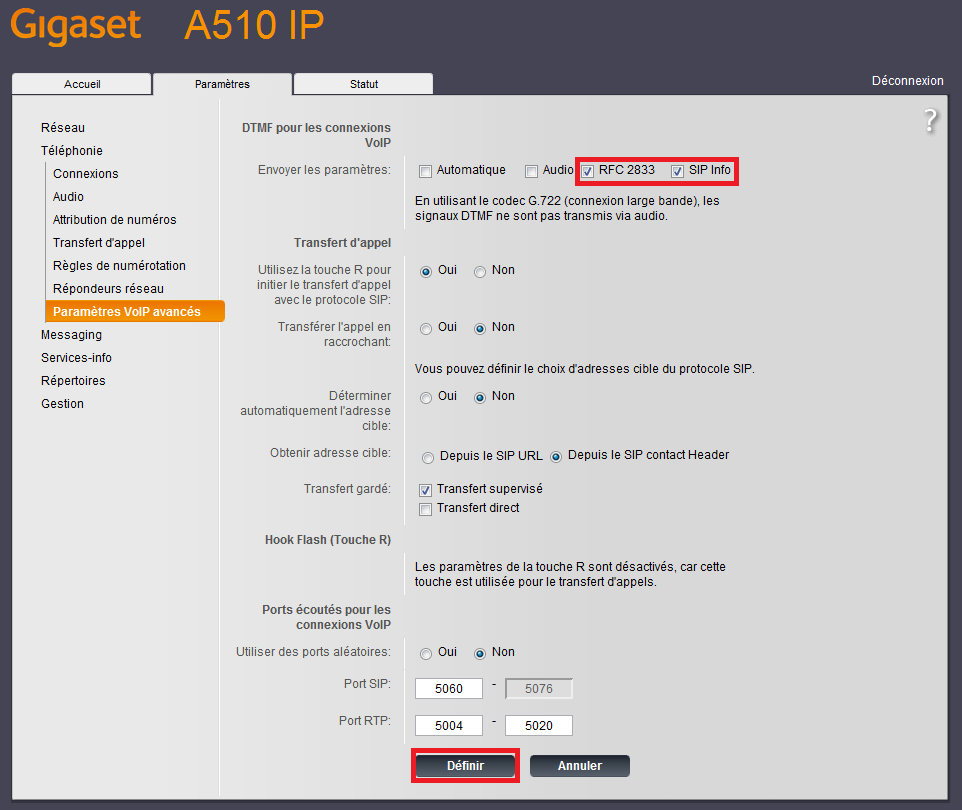Image resolution: width=962 pixels, height=810 pixels.
Task: Click the disabled SIP port field 5076
Action: (x=539, y=688)
